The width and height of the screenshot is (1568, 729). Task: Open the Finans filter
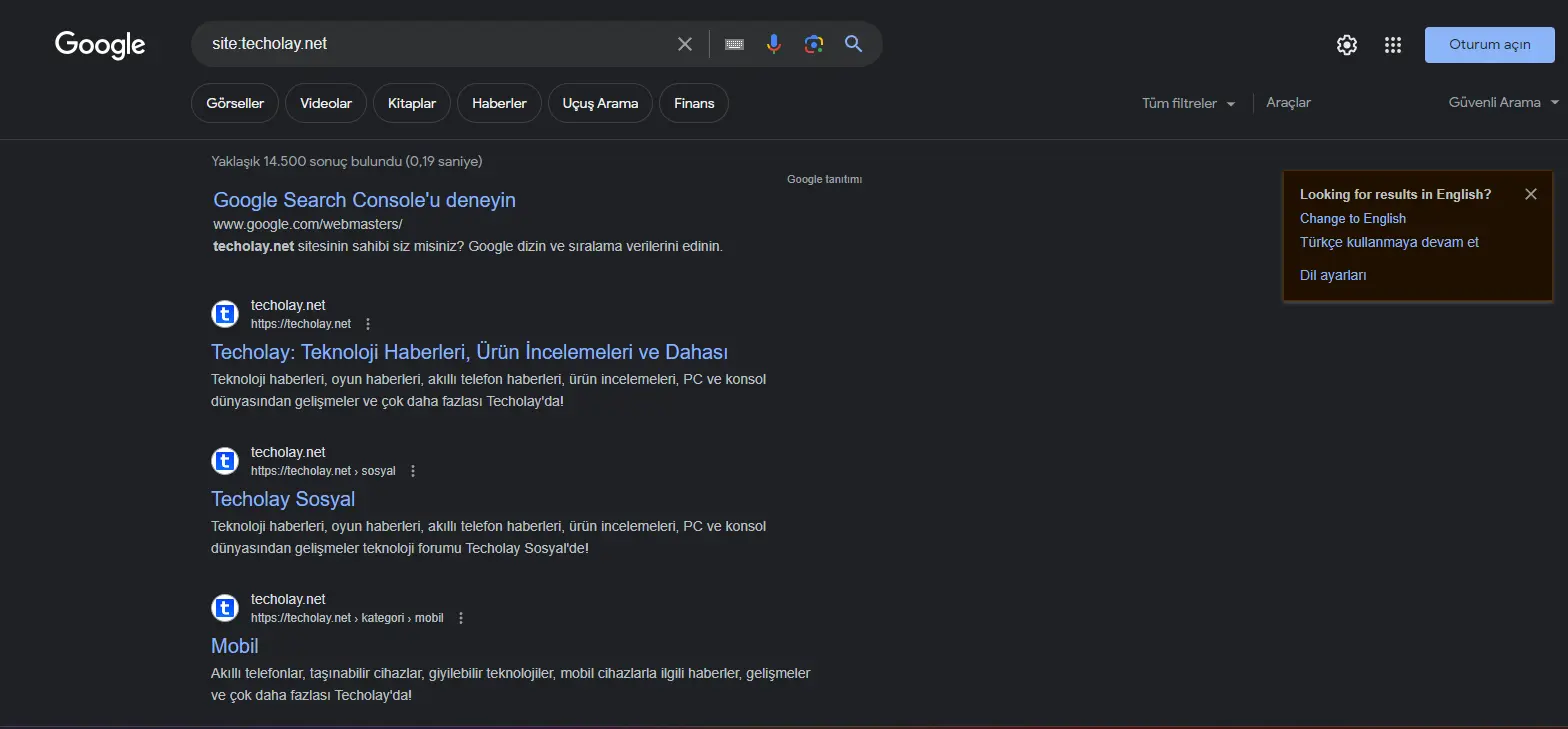(x=694, y=103)
